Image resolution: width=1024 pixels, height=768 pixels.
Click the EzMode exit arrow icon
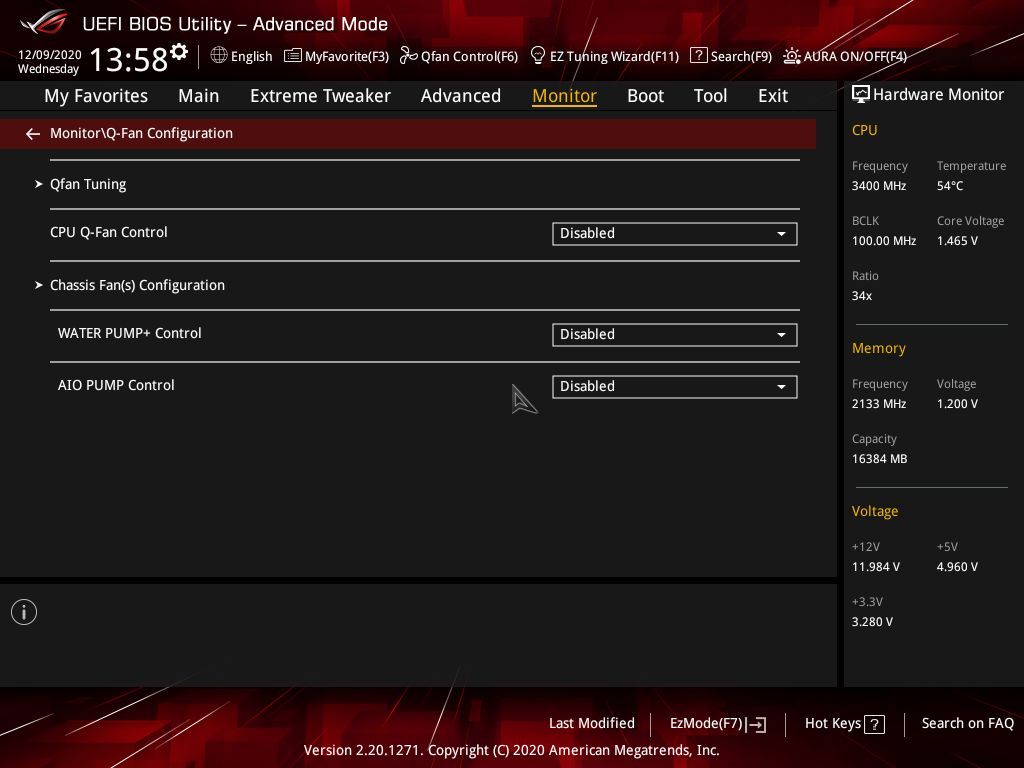[756, 724]
